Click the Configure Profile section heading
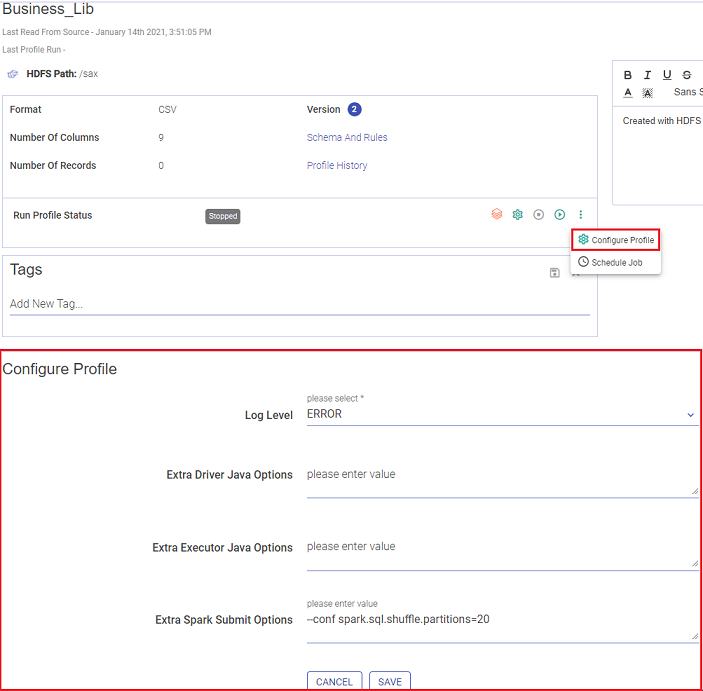Image resolution: width=703 pixels, height=691 pixels. click(60, 369)
